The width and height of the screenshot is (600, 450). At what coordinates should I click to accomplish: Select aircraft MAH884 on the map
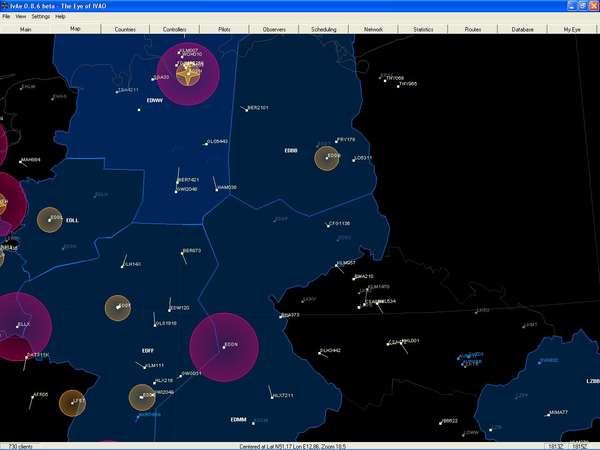(x=31, y=160)
